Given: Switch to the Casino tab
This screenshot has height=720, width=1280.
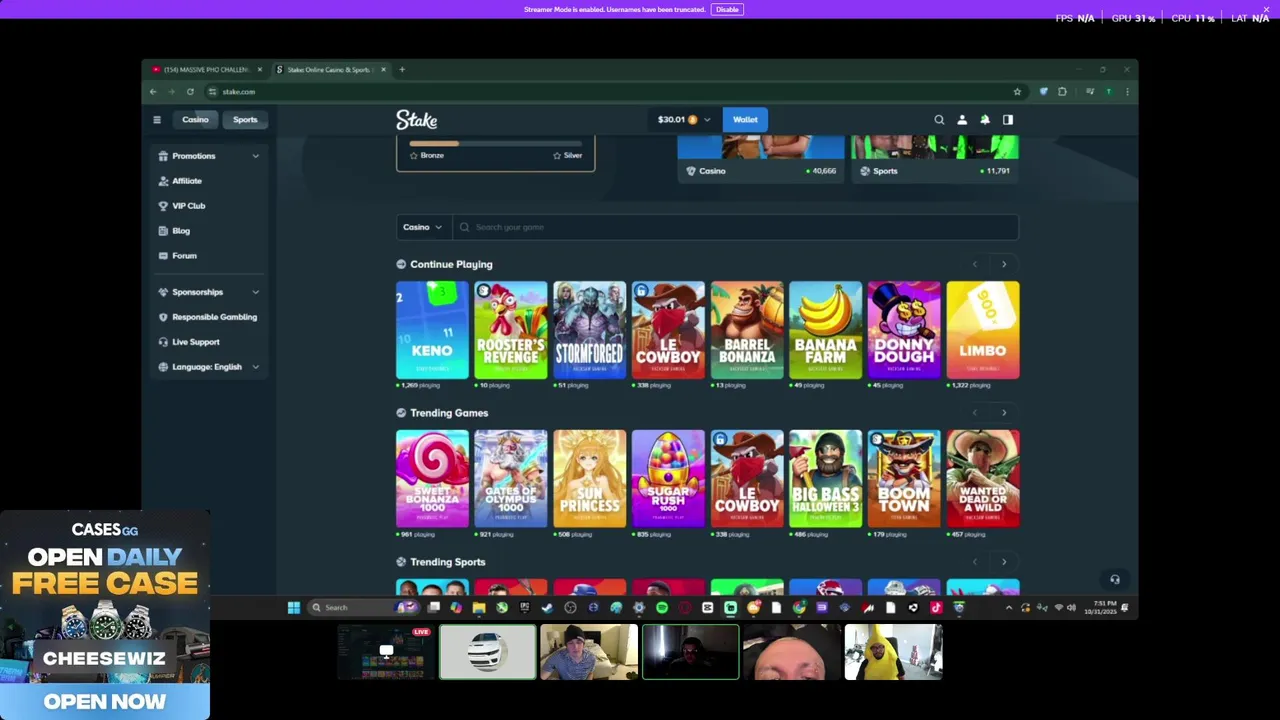Looking at the screenshot, I should click(195, 120).
